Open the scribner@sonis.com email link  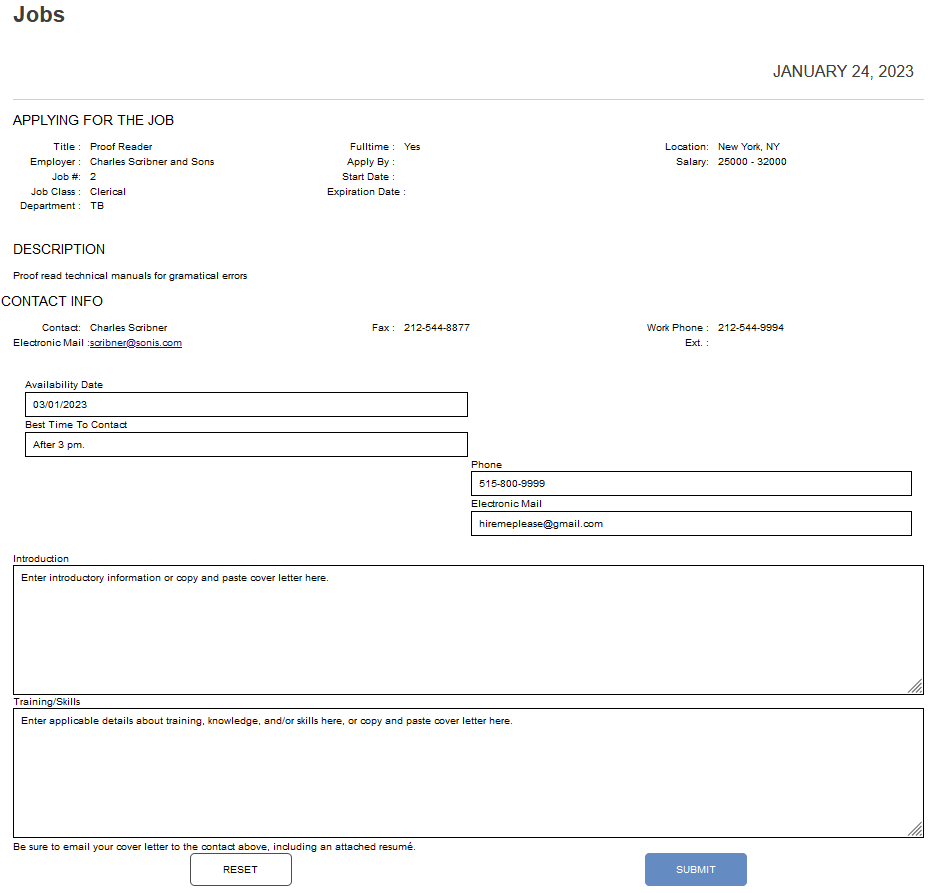[136, 342]
